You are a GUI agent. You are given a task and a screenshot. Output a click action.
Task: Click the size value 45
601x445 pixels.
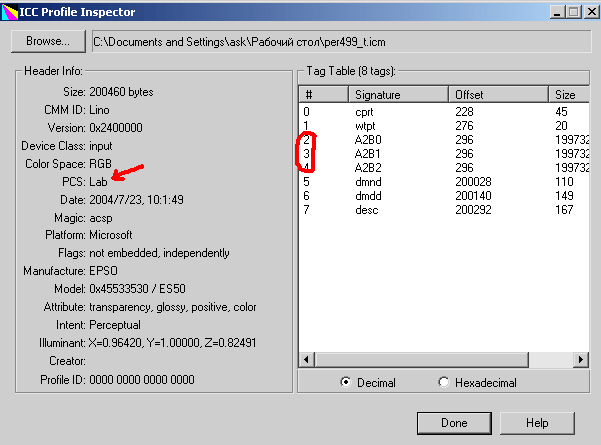tap(562, 112)
